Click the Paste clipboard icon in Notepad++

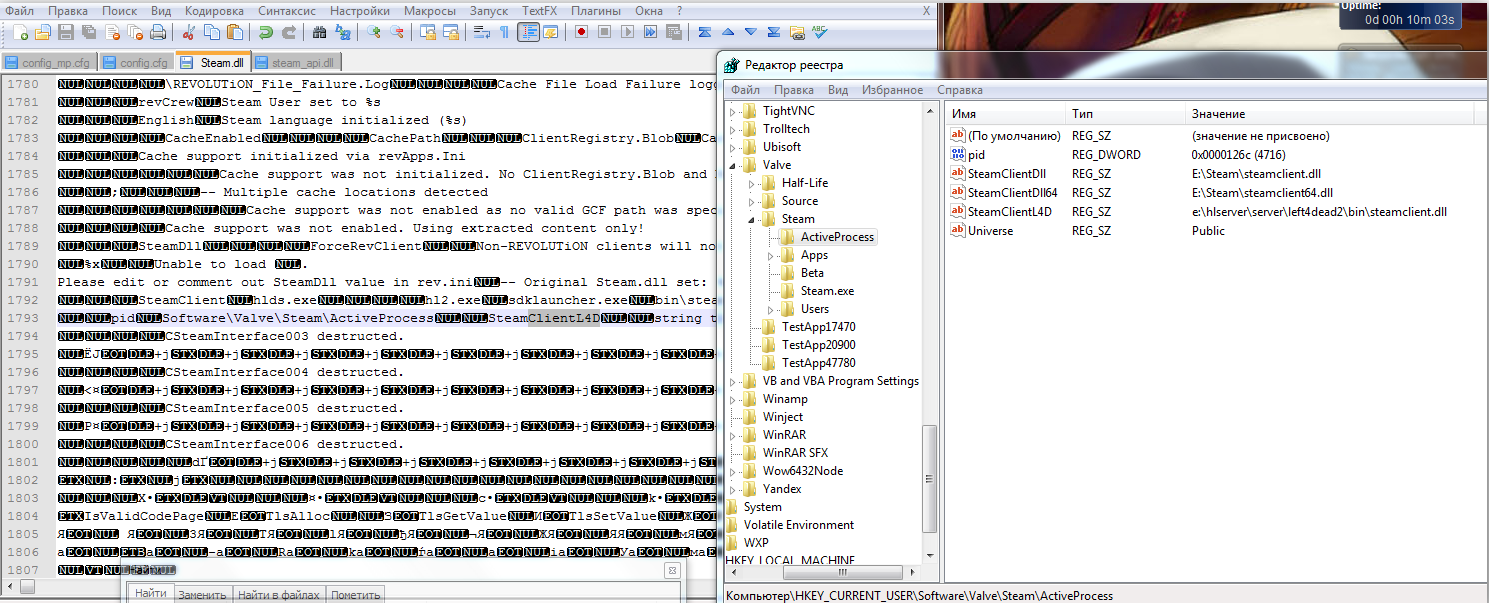coord(234,32)
